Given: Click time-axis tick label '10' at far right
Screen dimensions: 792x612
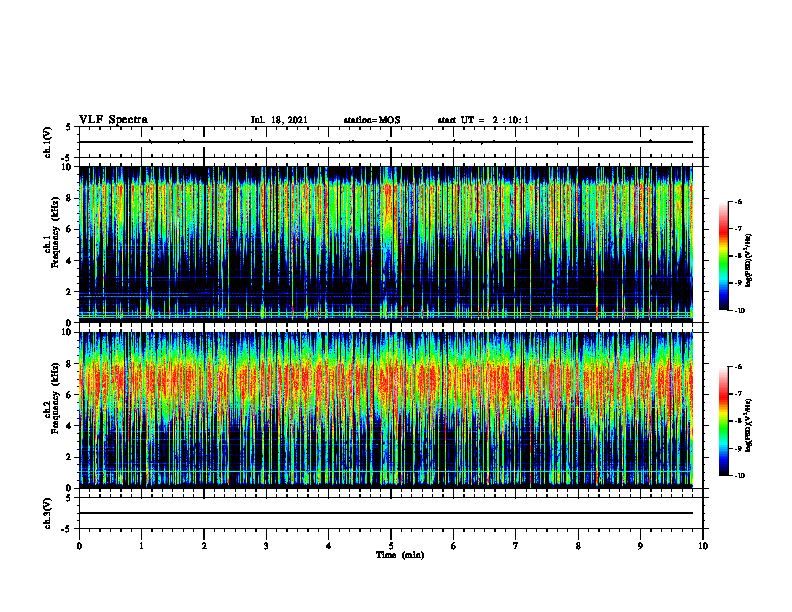Looking at the screenshot, I should click(703, 546).
